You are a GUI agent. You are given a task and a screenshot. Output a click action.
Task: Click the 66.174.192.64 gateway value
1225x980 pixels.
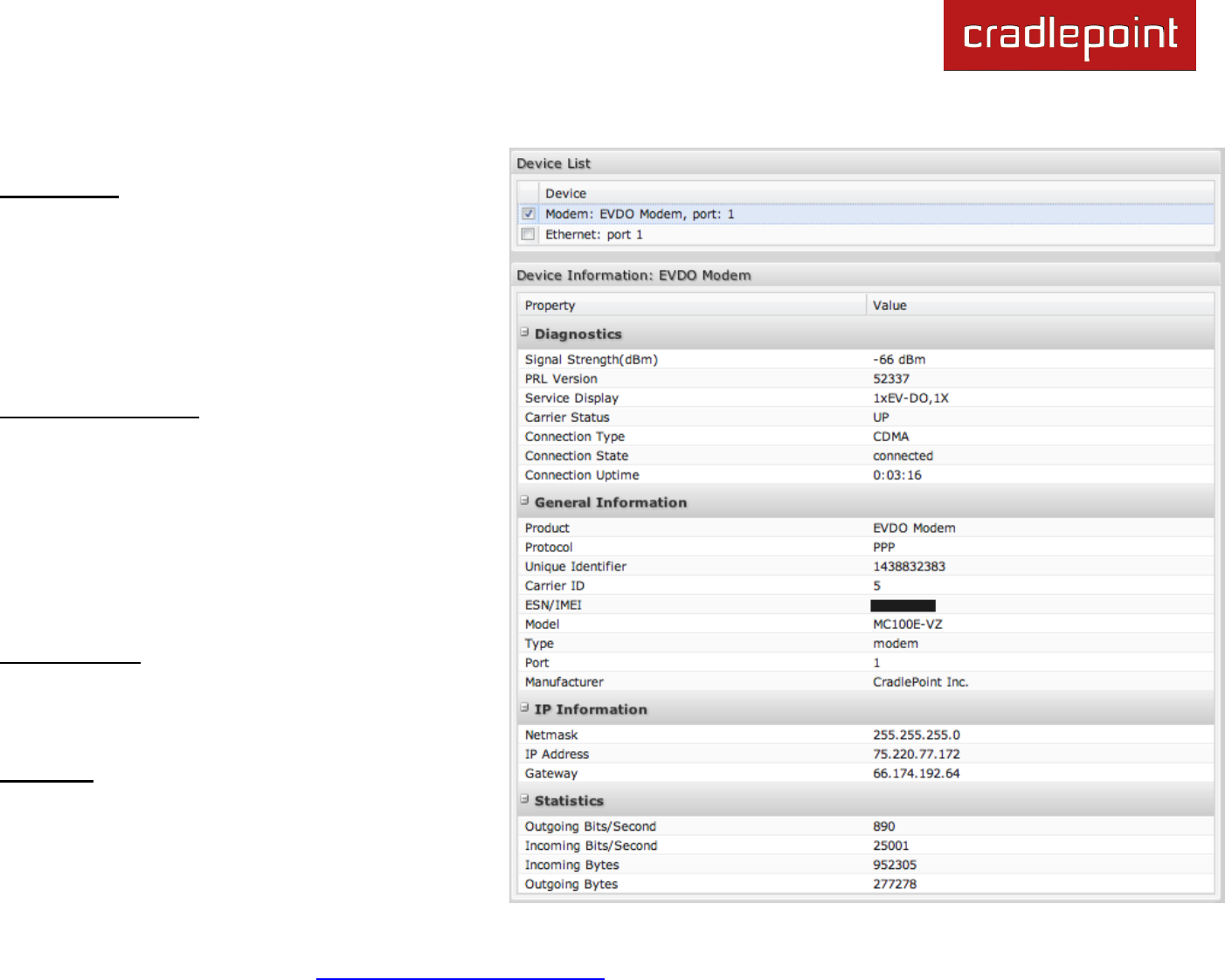tap(917, 773)
